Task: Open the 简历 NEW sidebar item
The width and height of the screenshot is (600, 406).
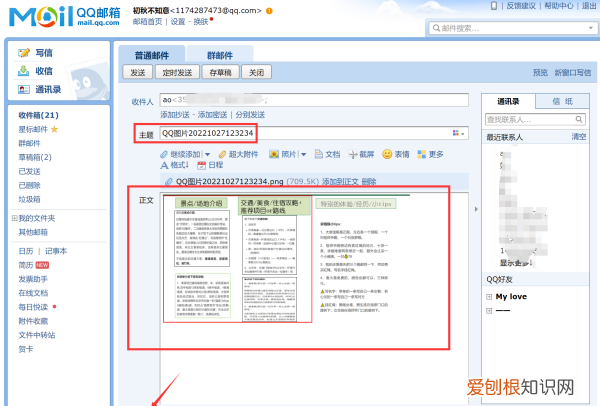Action: (34, 265)
